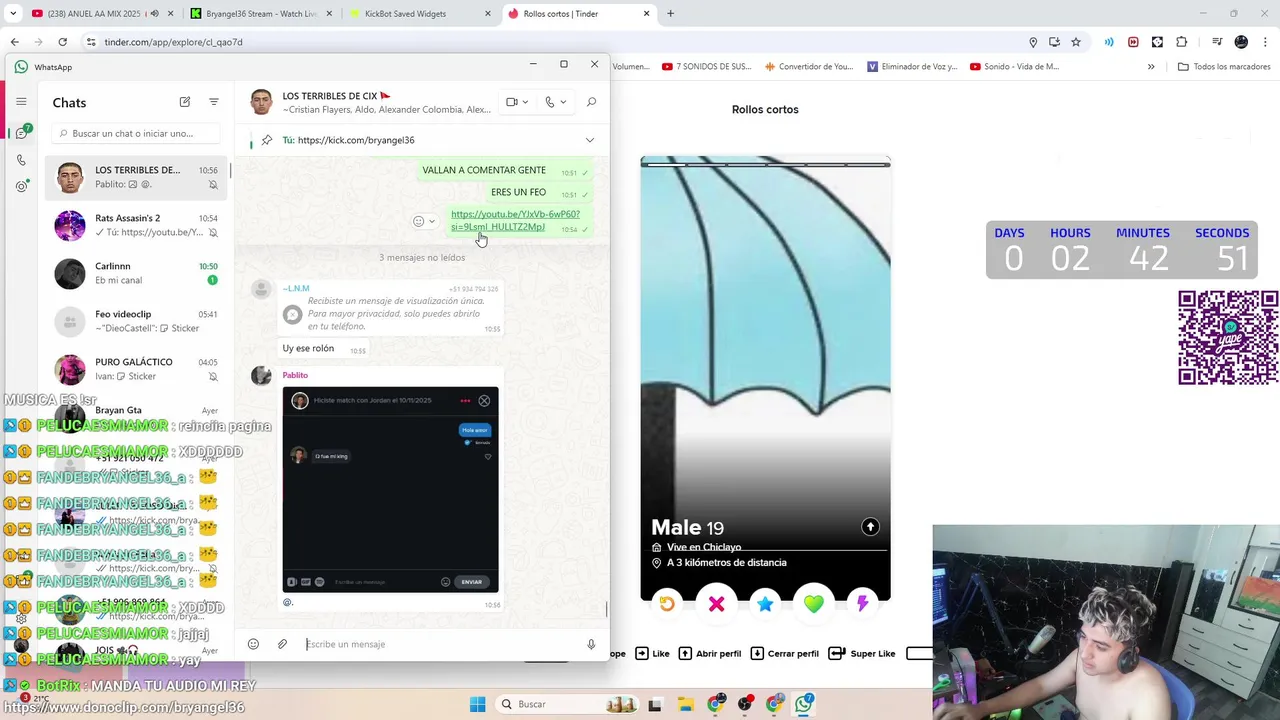
Task: Open the reaction menu chevron beside the link
Action: [432, 221]
